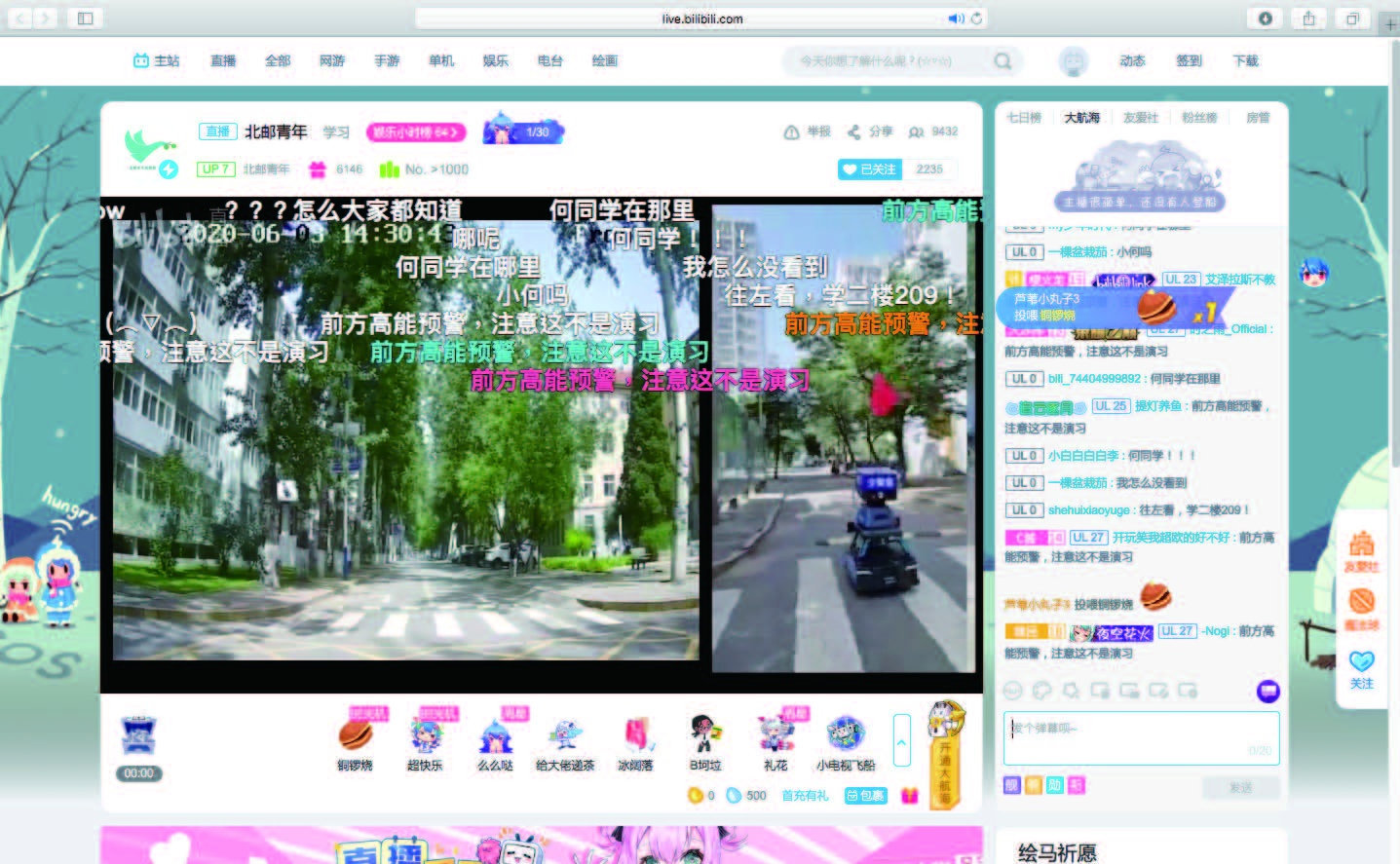Image resolution: width=1400 pixels, height=864 pixels.
Task: Open the 全部 nav menu item
Action: coord(278,60)
